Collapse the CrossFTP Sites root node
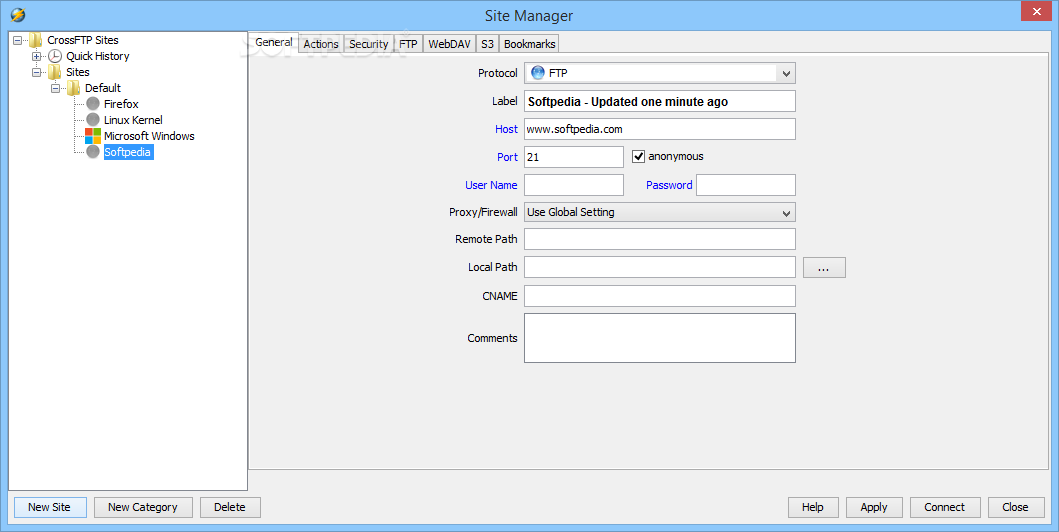The width and height of the screenshot is (1059, 532). tap(18, 41)
